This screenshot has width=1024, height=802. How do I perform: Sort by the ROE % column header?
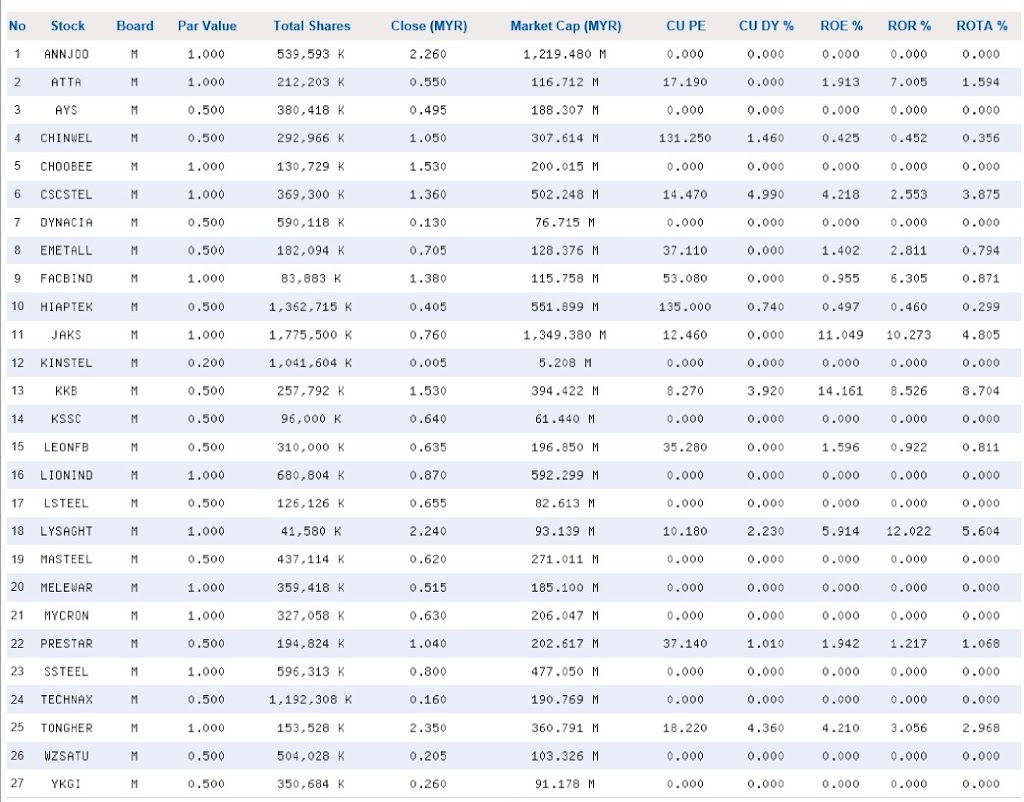click(841, 26)
